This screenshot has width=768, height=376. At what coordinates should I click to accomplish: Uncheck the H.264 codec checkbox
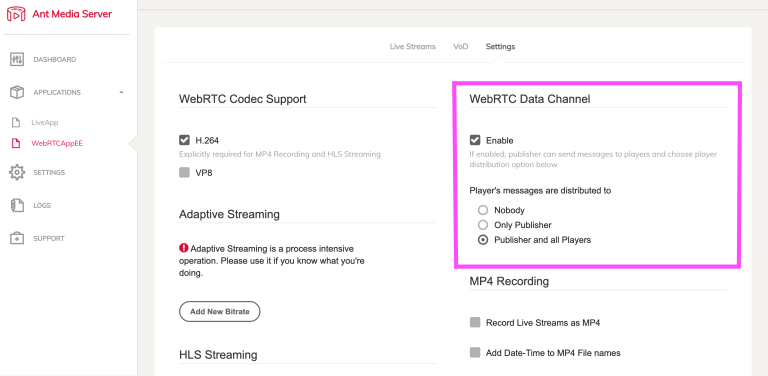184,141
